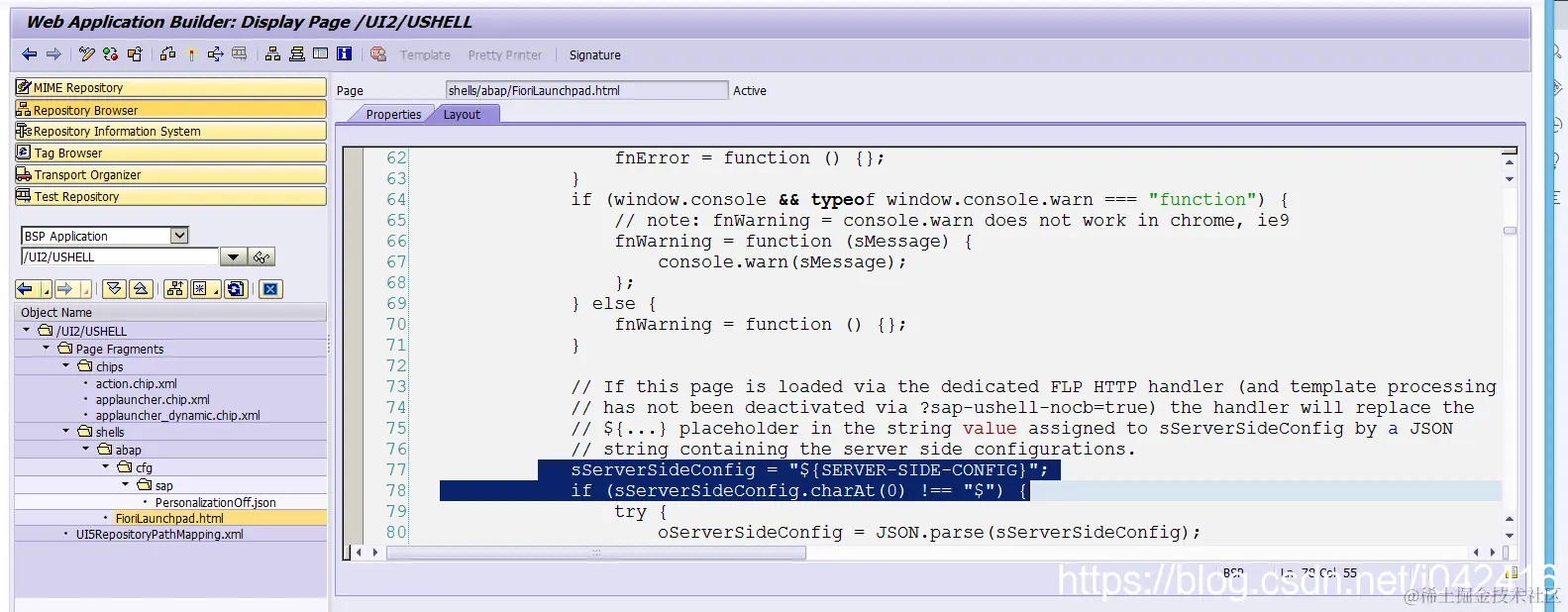
Task: Click the Pretty Printer toolbar button
Action: 505,55
